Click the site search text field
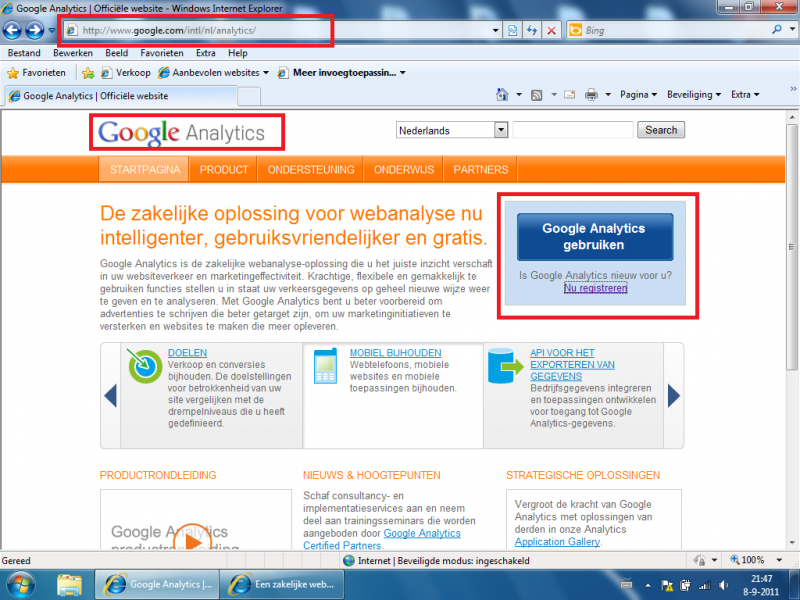The width and height of the screenshot is (800, 600). pos(573,130)
